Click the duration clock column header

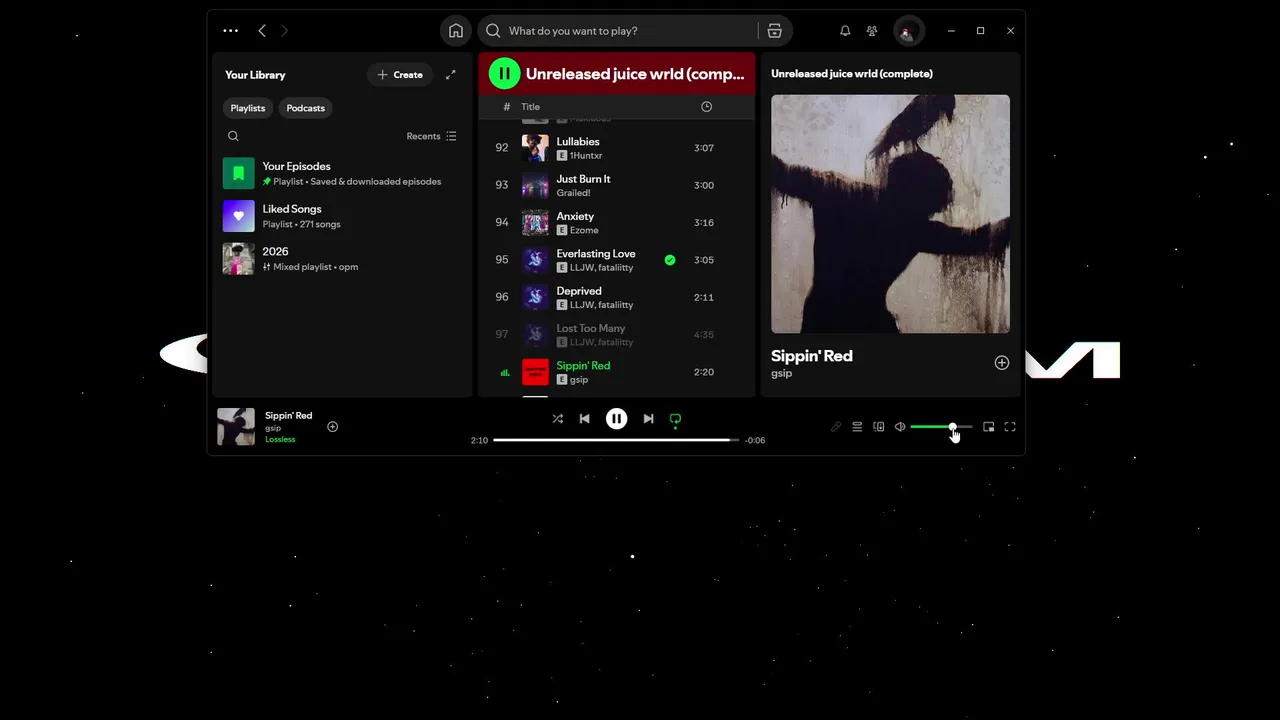[x=706, y=107]
